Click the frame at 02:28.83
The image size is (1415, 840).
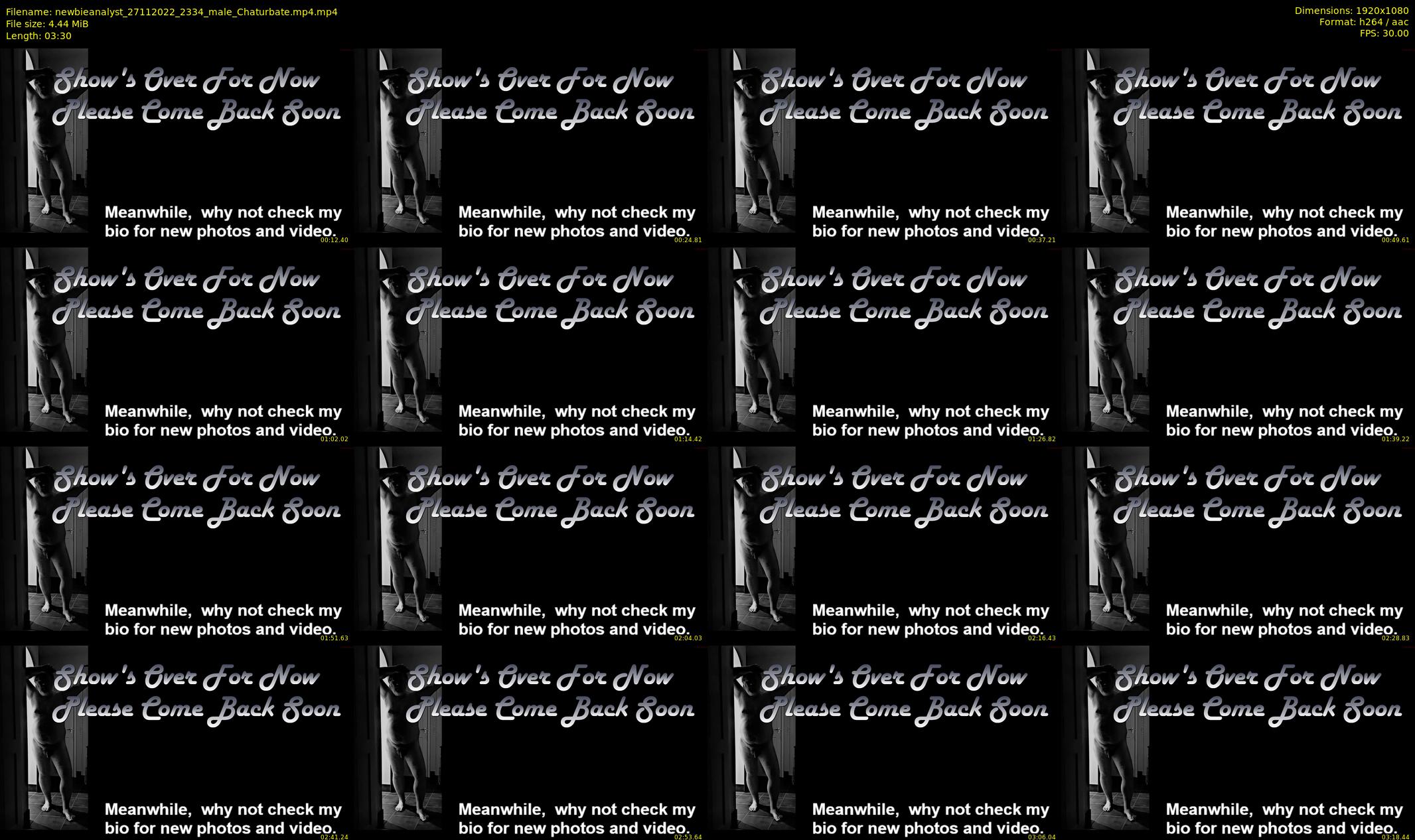[1237, 544]
